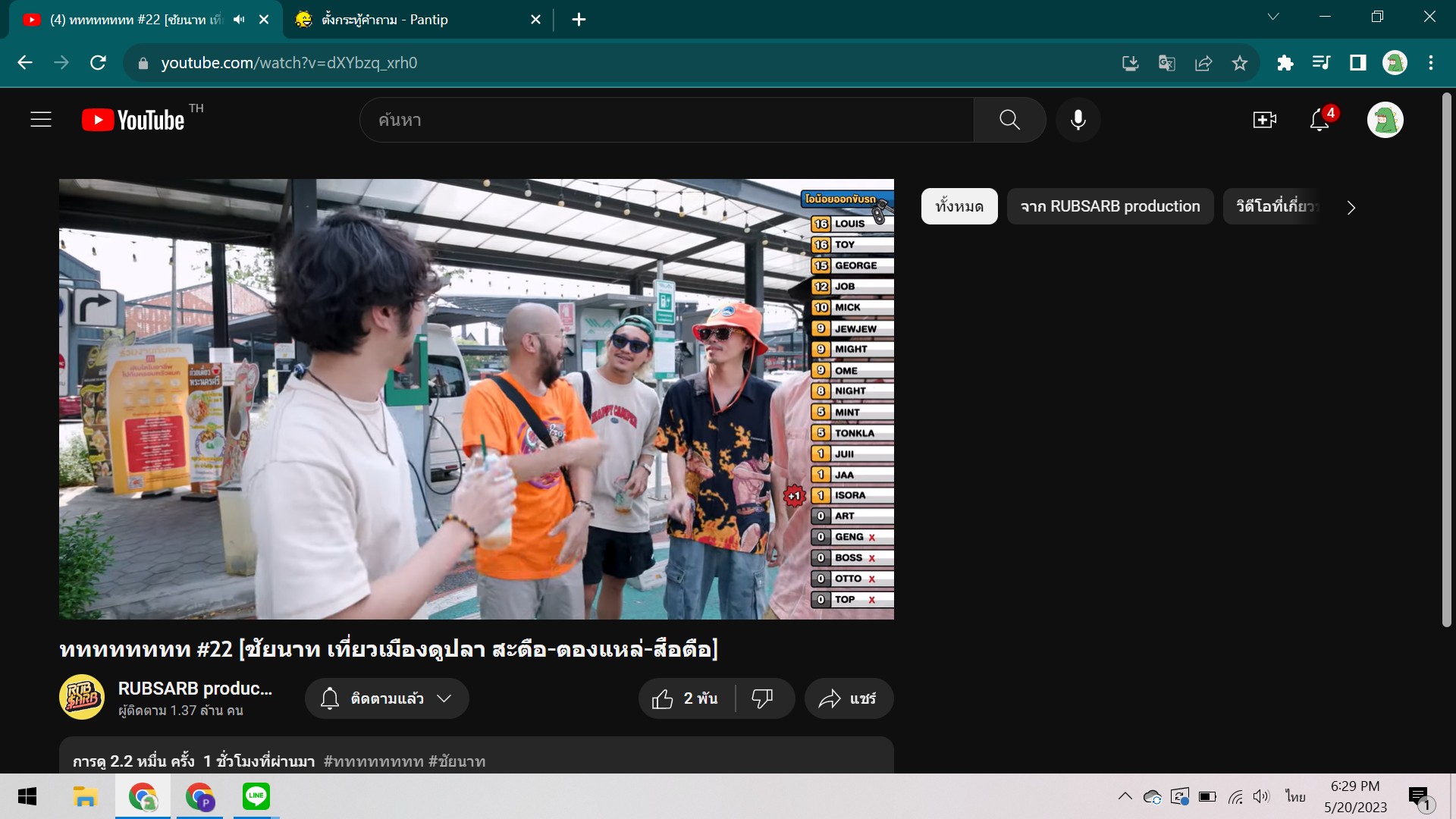The height and width of the screenshot is (819, 1456).
Task: Open the Create video camera icon
Action: click(x=1264, y=120)
